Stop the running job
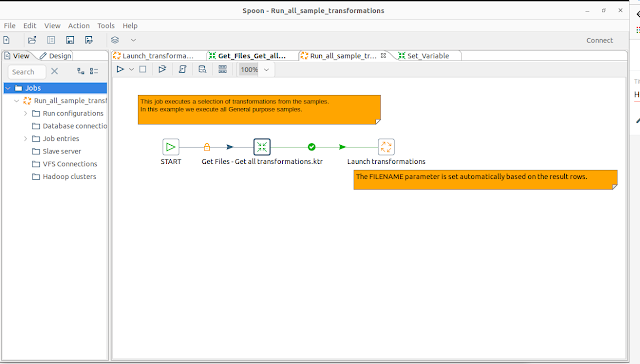This screenshot has width=640, height=364. click(x=142, y=69)
